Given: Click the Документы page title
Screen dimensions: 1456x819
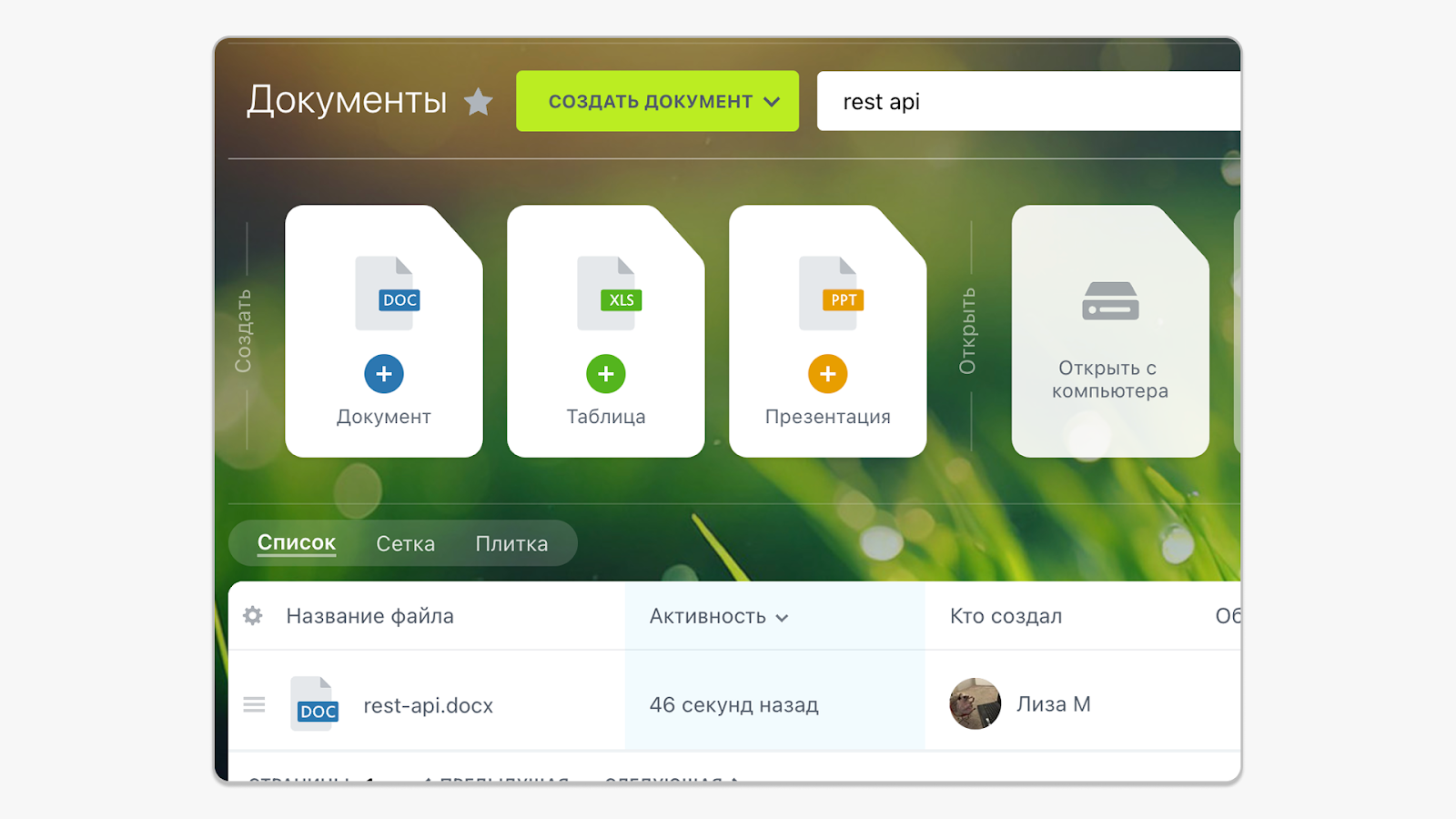Looking at the screenshot, I should tap(347, 99).
